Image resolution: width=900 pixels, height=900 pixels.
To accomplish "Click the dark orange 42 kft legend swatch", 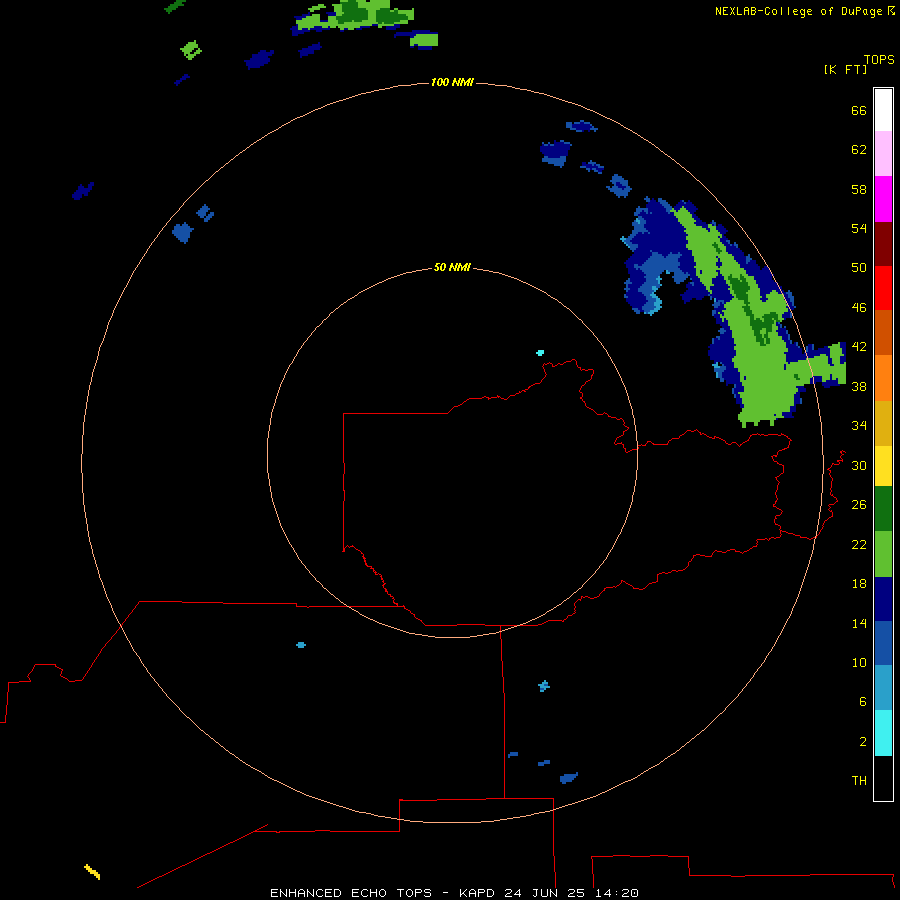I will (883, 332).
